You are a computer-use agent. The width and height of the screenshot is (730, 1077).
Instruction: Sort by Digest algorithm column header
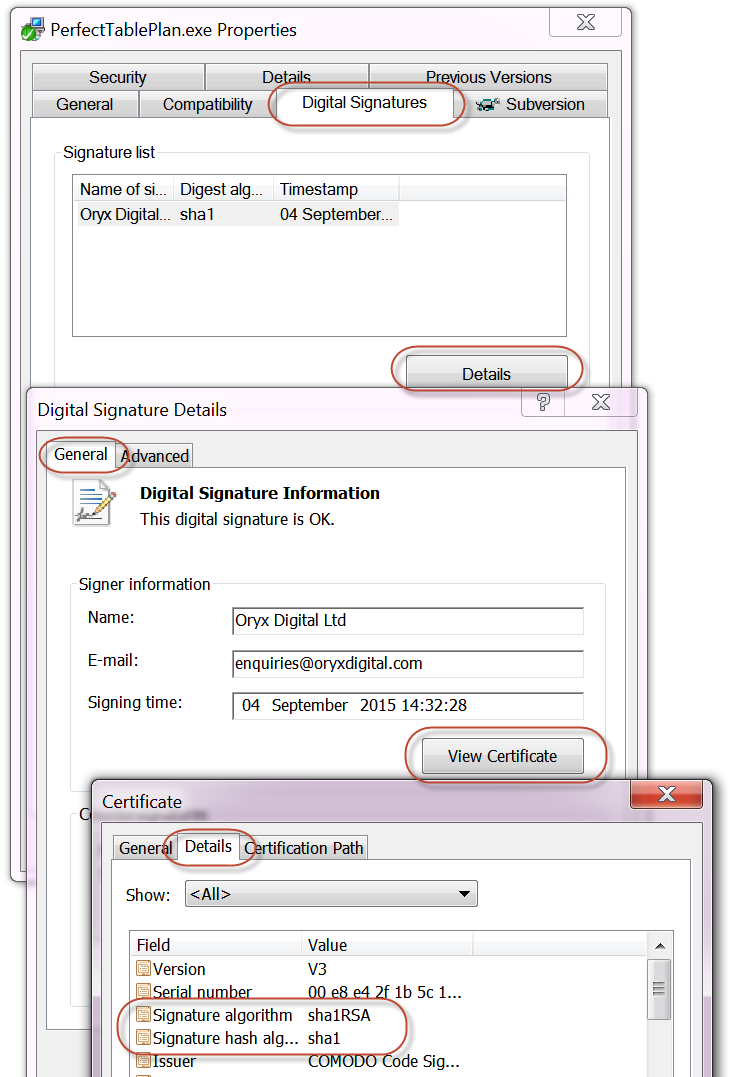pos(223,189)
